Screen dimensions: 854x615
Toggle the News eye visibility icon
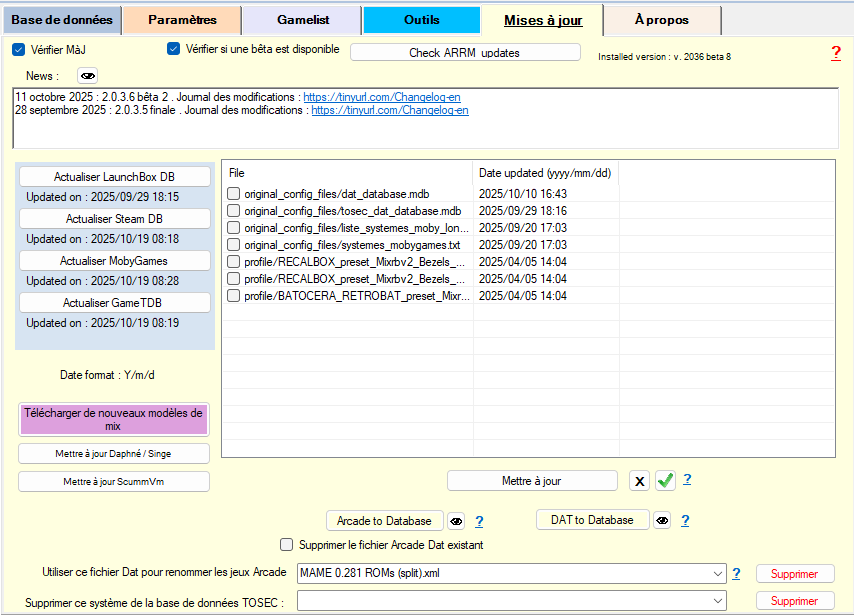tap(88, 76)
